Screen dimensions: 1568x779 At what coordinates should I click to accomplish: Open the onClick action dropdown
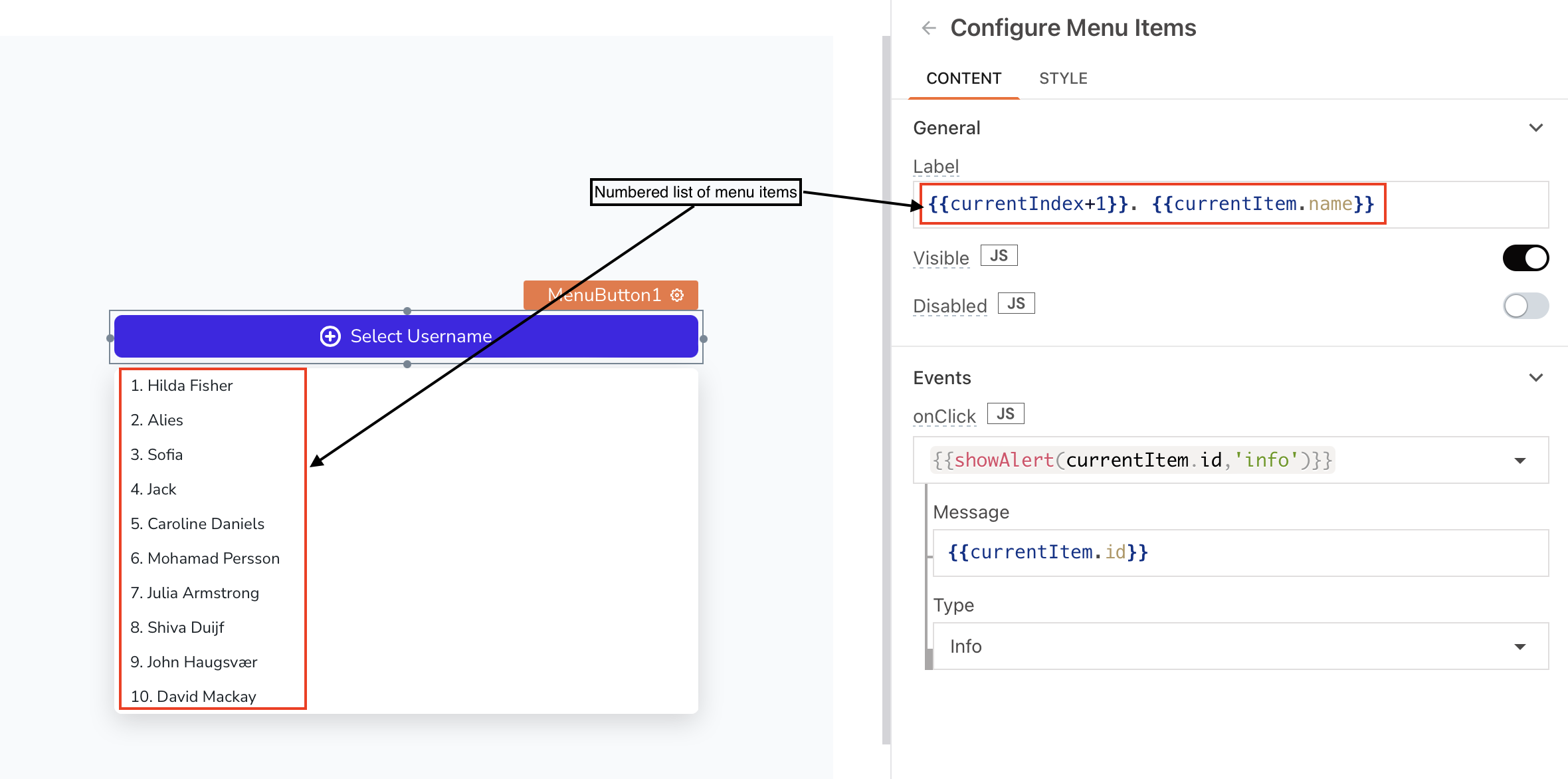[1519, 461]
